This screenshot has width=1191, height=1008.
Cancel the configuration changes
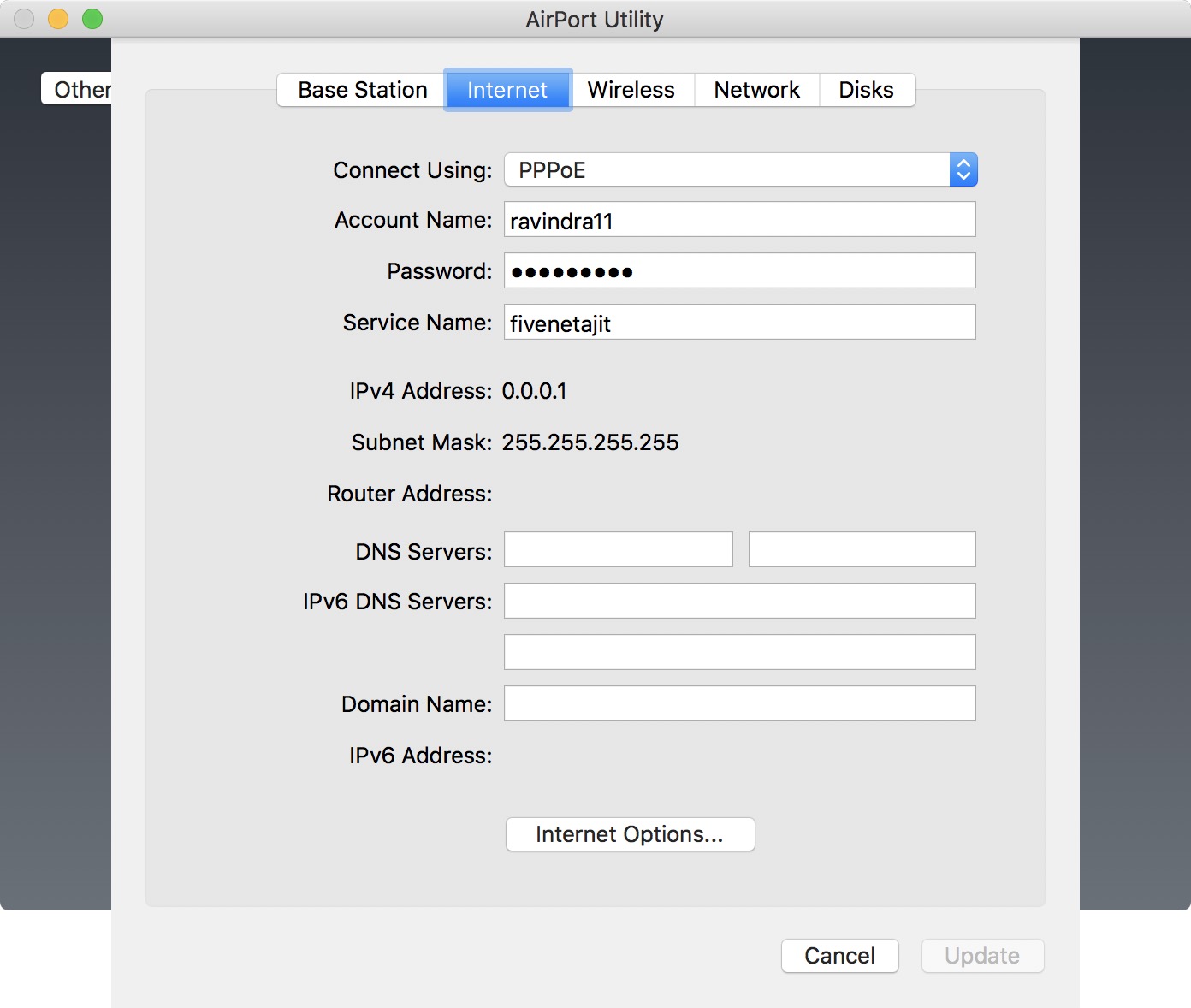pyautogui.click(x=840, y=956)
